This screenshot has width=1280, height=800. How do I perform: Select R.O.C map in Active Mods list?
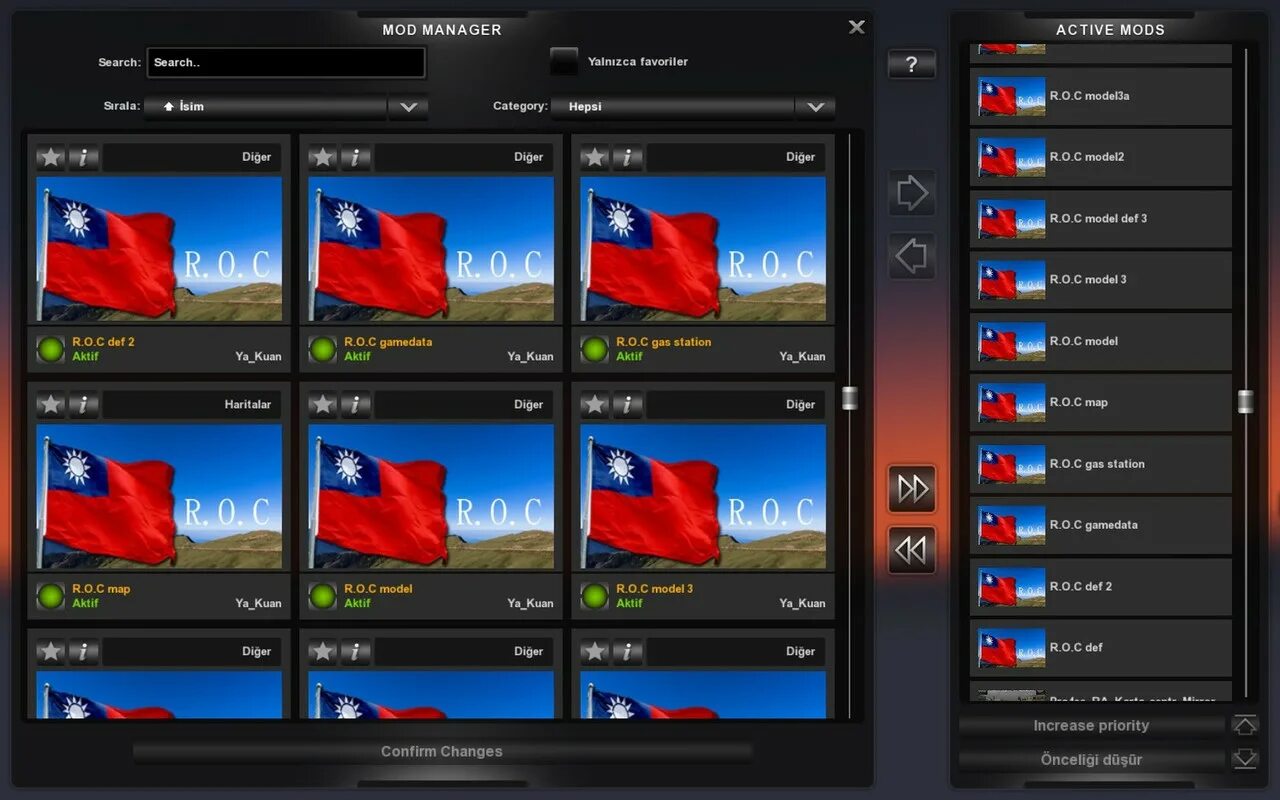click(x=1101, y=403)
